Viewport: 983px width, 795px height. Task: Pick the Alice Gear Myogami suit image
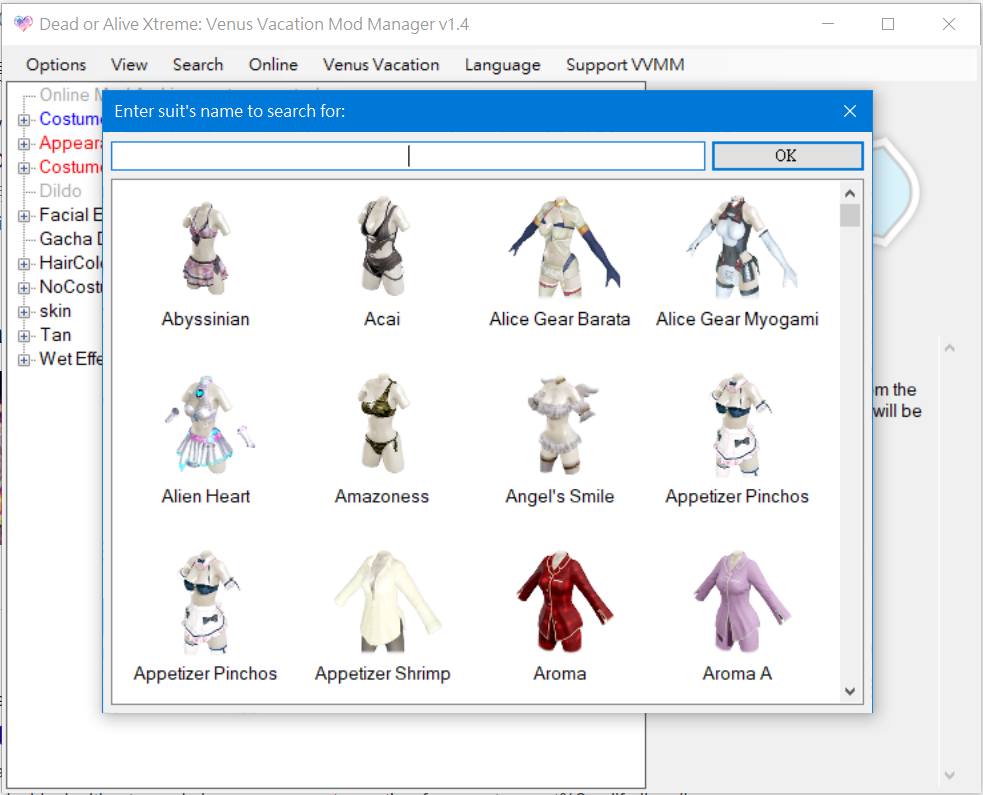741,247
